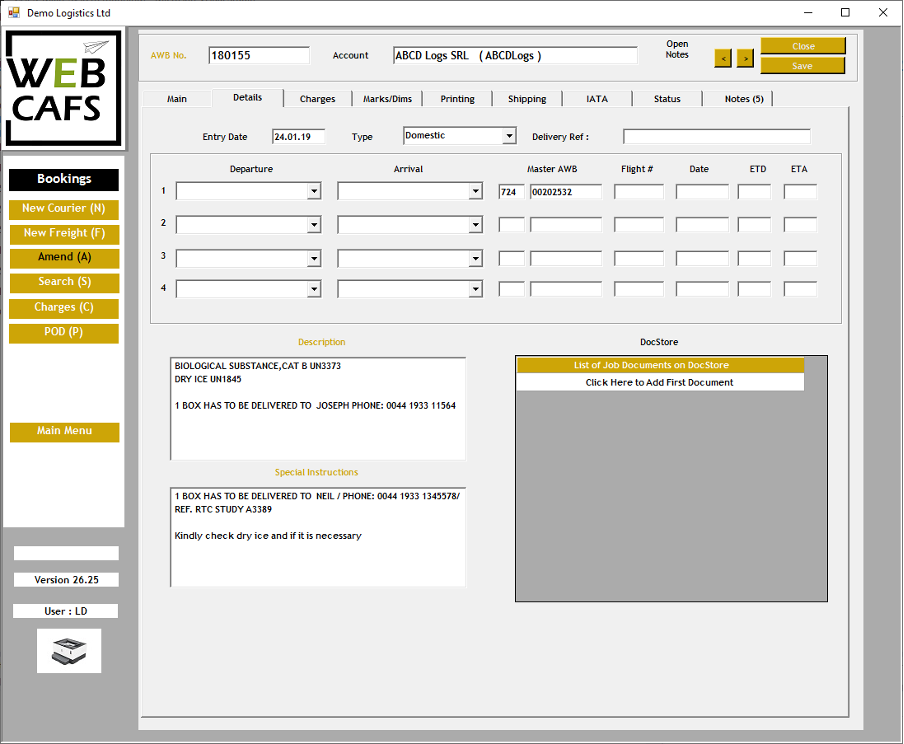
Task: Go to previous record with left arrow
Action: (723, 58)
